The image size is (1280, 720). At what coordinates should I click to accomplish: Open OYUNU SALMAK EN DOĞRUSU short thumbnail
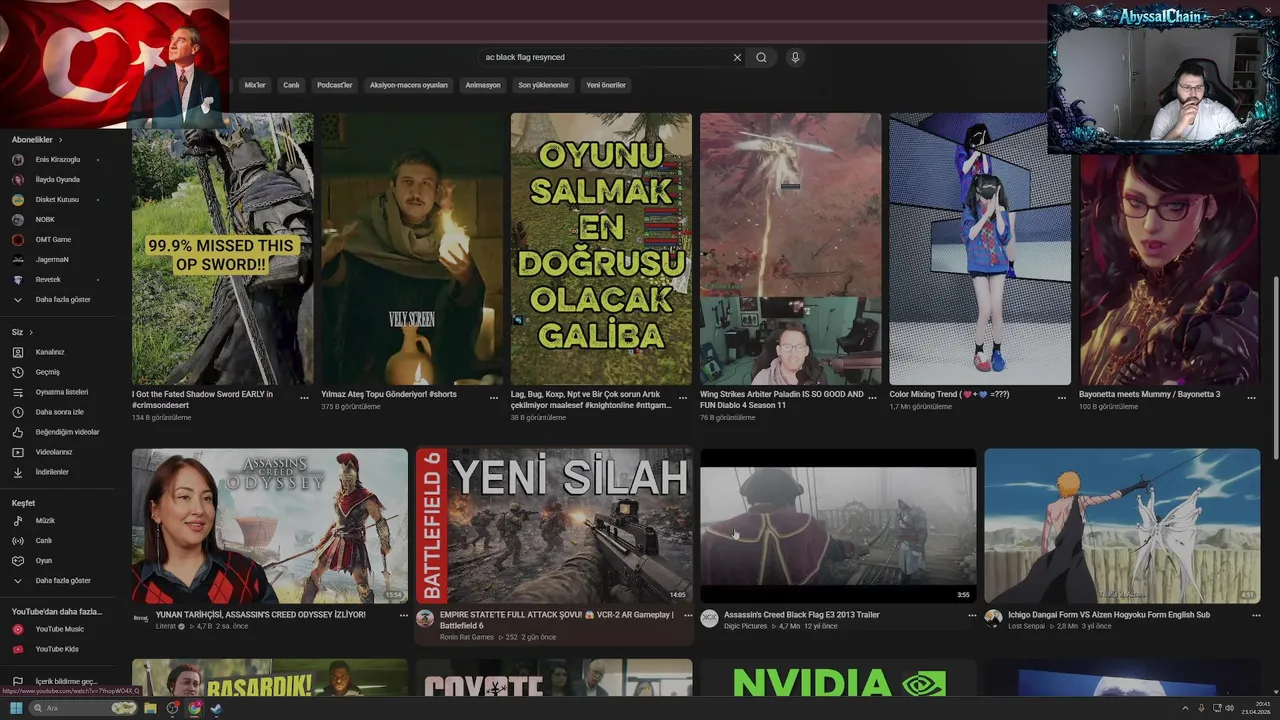601,249
